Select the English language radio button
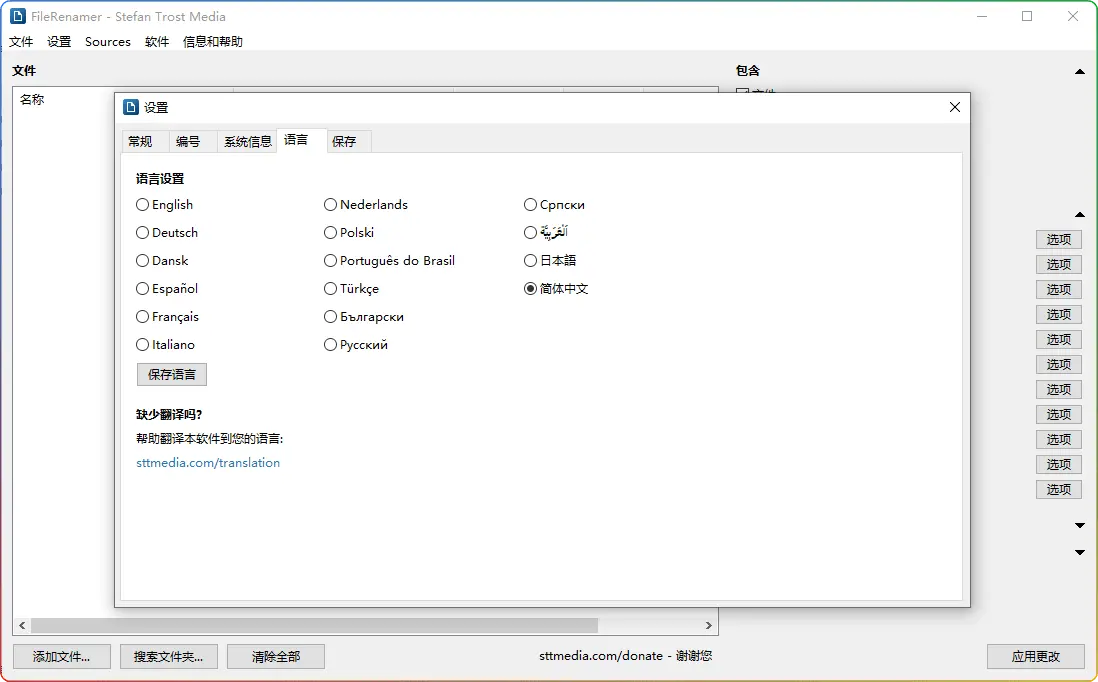This screenshot has height=682, width=1098. (x=143, y=205)
